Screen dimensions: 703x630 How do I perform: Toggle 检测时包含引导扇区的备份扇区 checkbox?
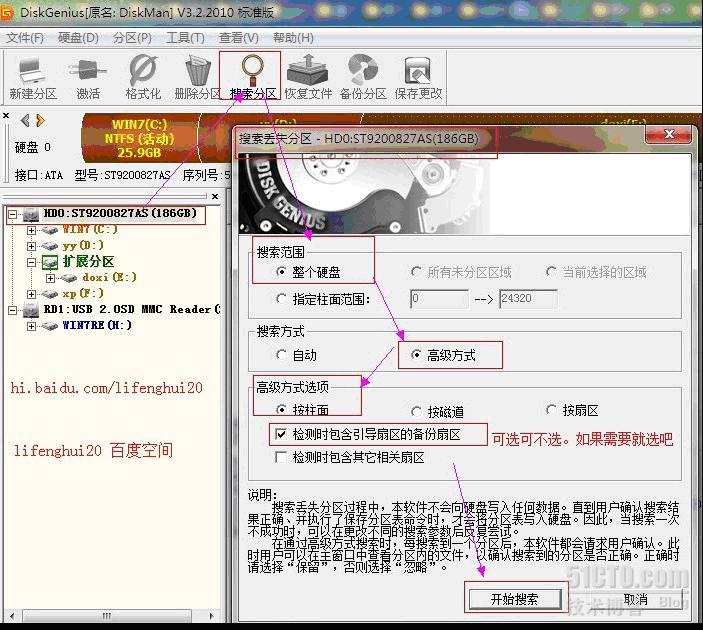[x=281, y=434]
